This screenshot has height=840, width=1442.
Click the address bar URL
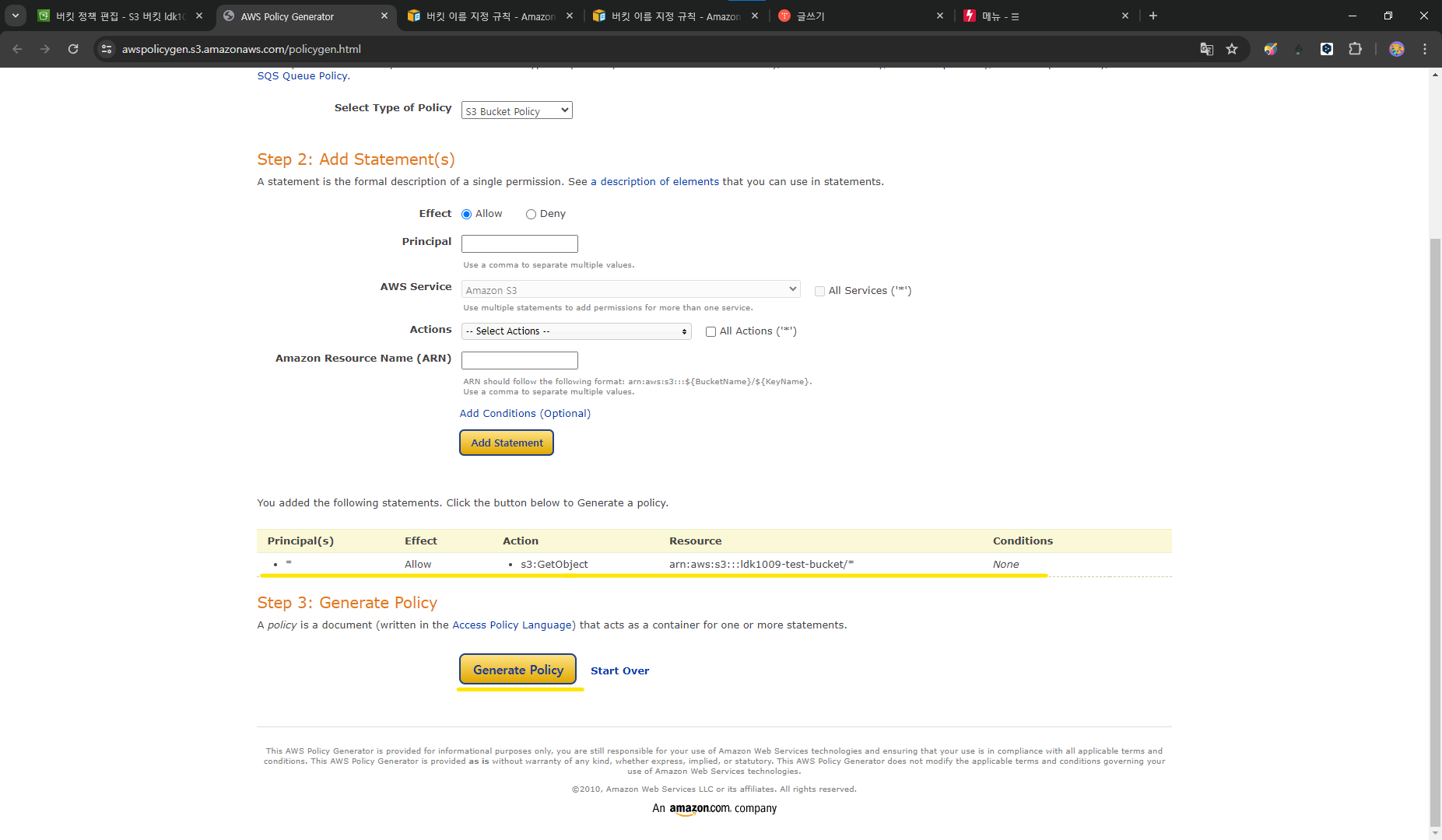[241, 49]
